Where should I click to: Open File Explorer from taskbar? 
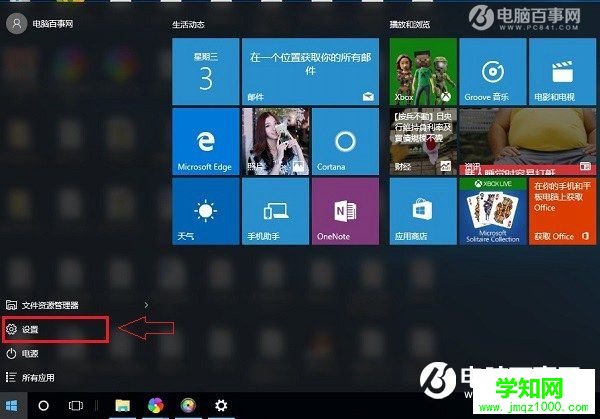123,406
